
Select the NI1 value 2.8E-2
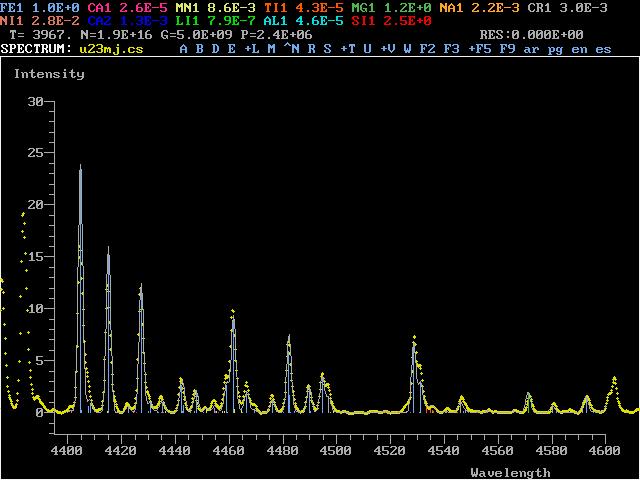pyautogui.click(x=56, y=20)
